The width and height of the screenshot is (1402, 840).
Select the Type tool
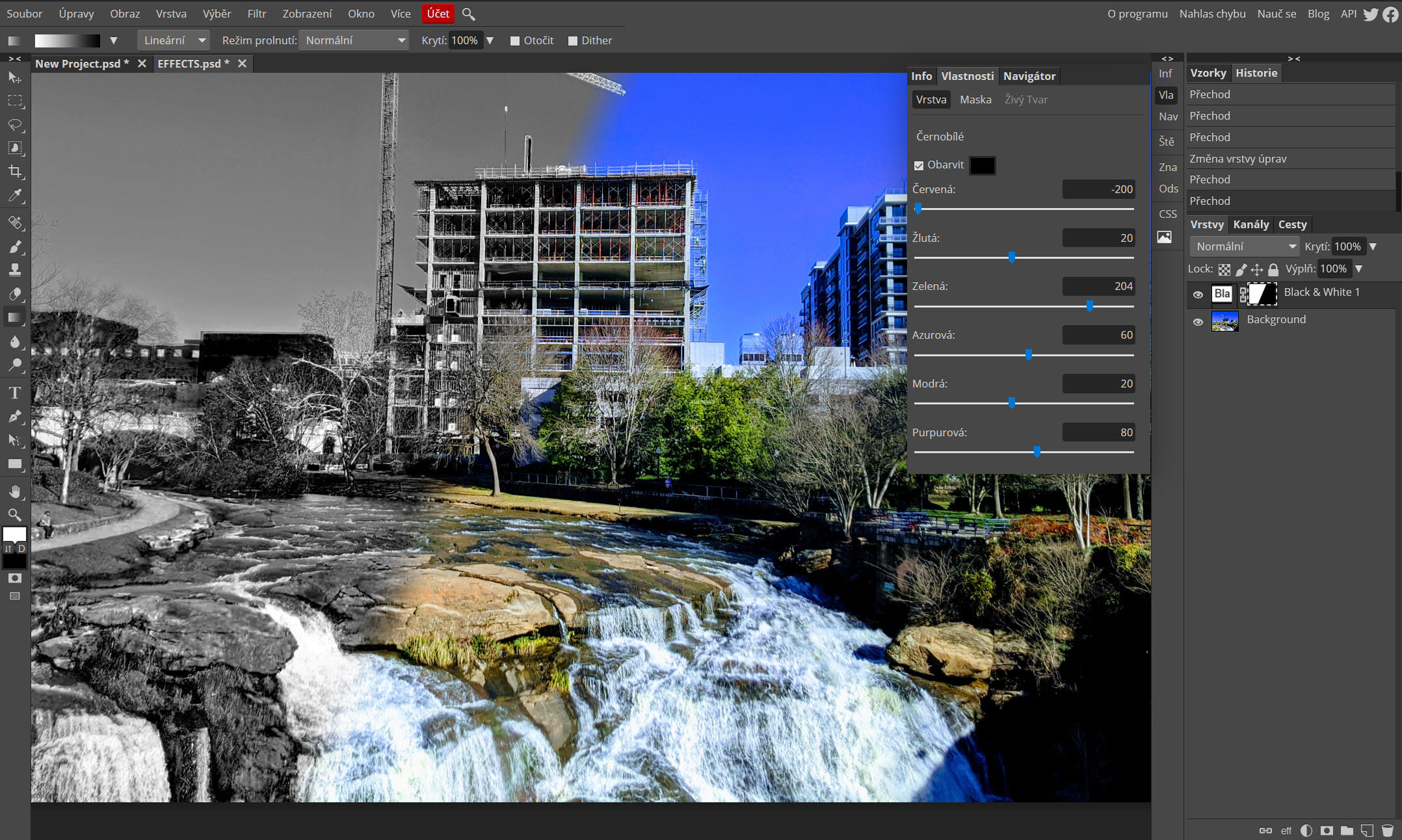pos(15,393)
